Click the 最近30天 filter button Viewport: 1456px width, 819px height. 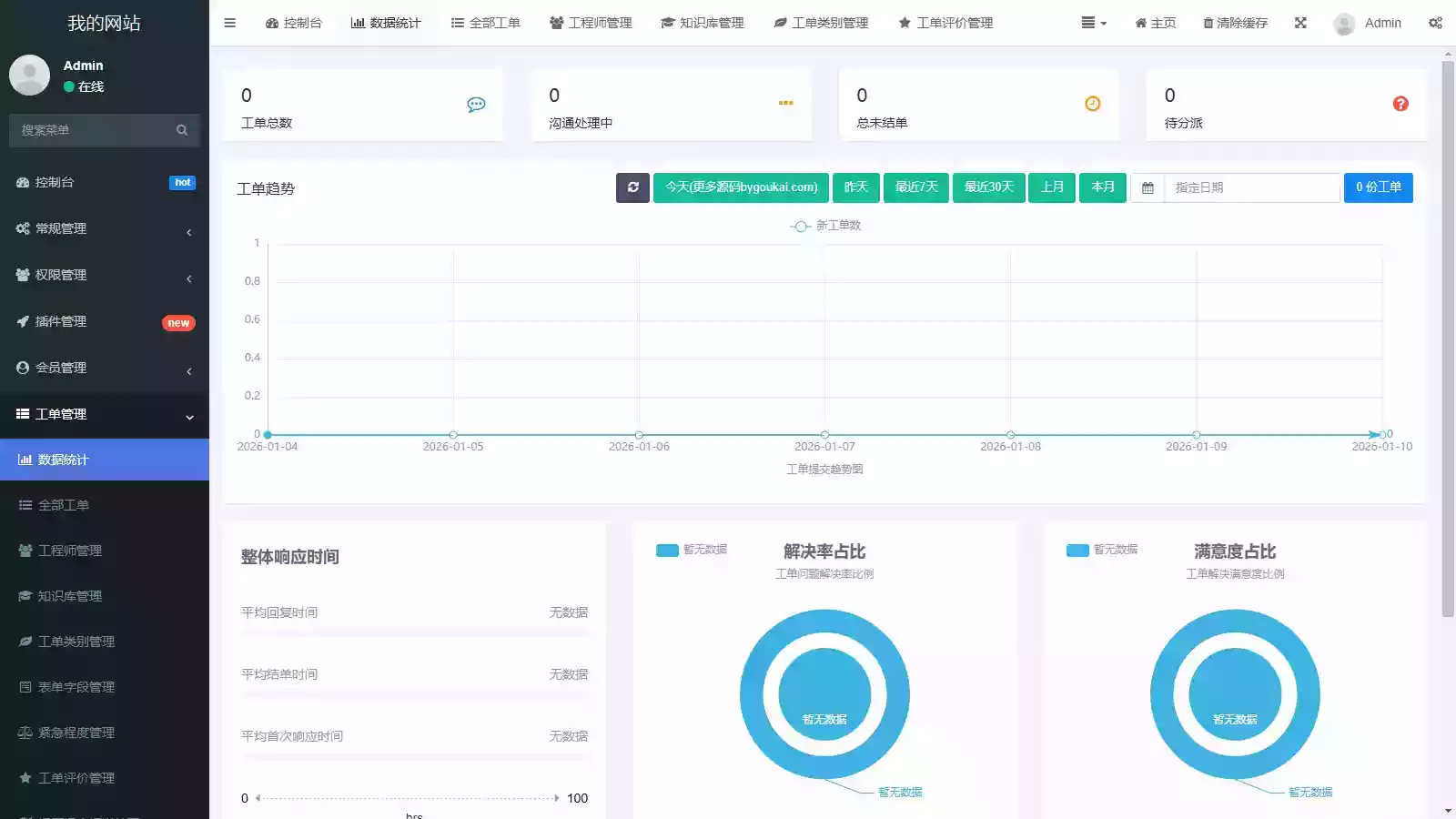tap(989, 187)
